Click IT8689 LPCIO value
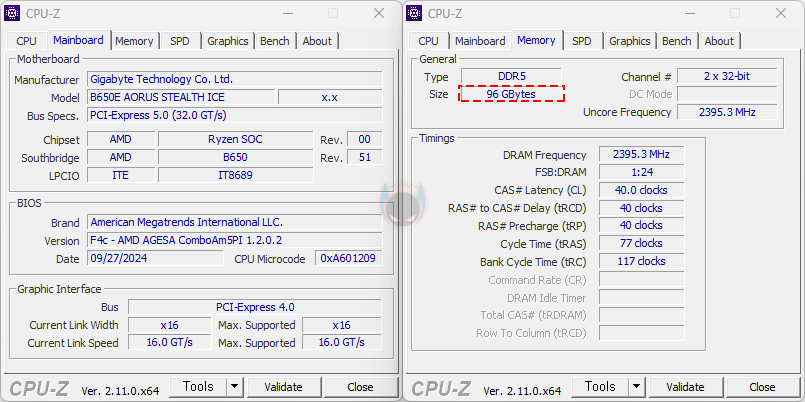This screenshot has width=805, height=402. pyautogui.click(x=235, y=175)
